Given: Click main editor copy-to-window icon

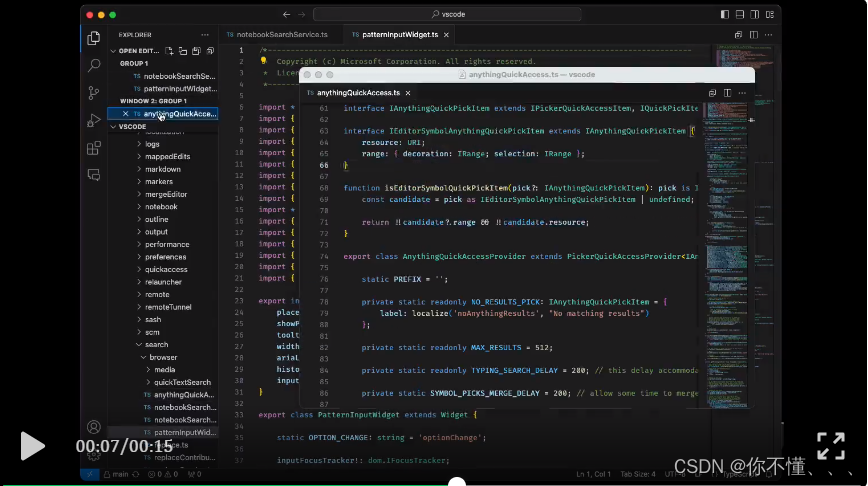Looking at the screenshot, I should click(738, 34).
